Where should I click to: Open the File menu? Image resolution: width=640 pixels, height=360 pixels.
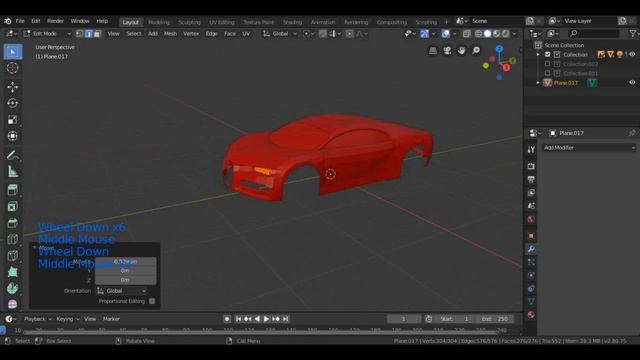coord(20,21)
